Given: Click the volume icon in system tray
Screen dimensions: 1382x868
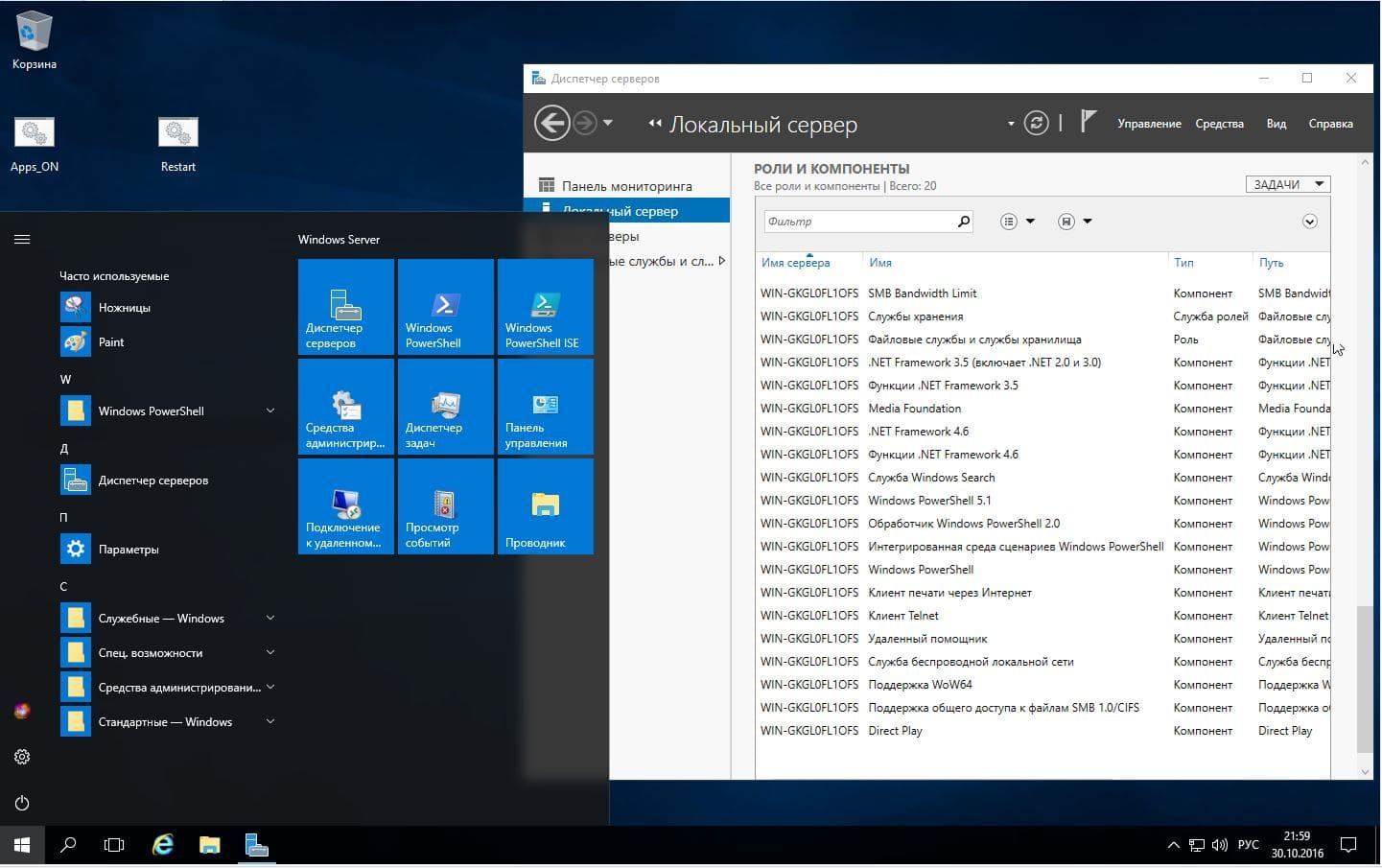Looking at the screenshot, I should point(1219,845).
